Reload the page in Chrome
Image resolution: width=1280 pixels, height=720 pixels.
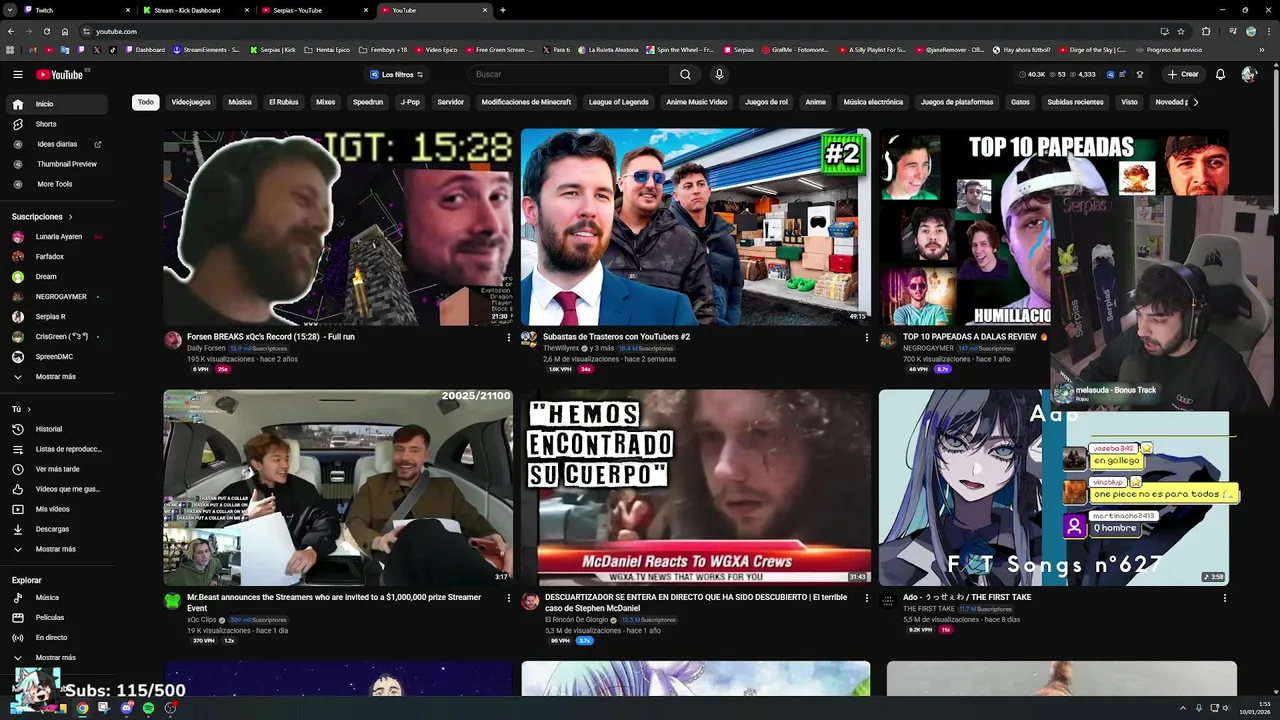pyautogui.click(x=46, y=31)
